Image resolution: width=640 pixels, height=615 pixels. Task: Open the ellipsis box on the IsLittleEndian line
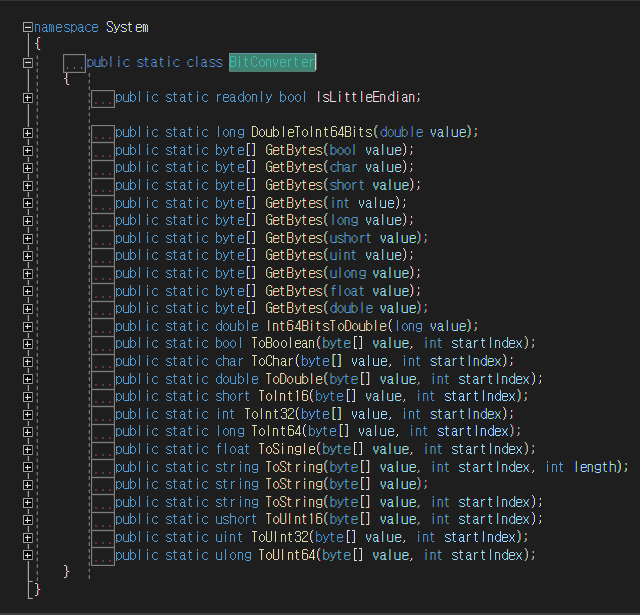tap(103, 99)
